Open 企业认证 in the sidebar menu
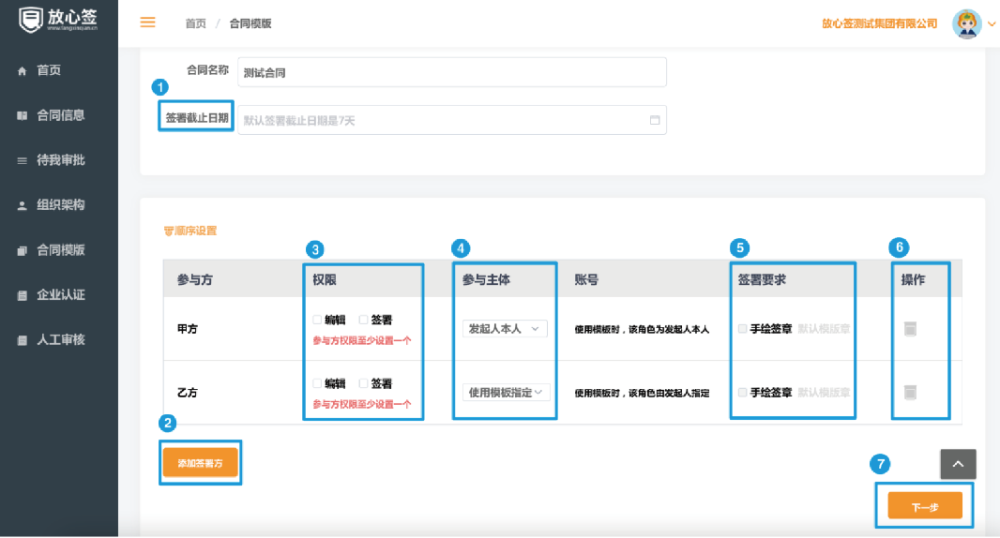The image size is (1000, 538). coord(61,294)
